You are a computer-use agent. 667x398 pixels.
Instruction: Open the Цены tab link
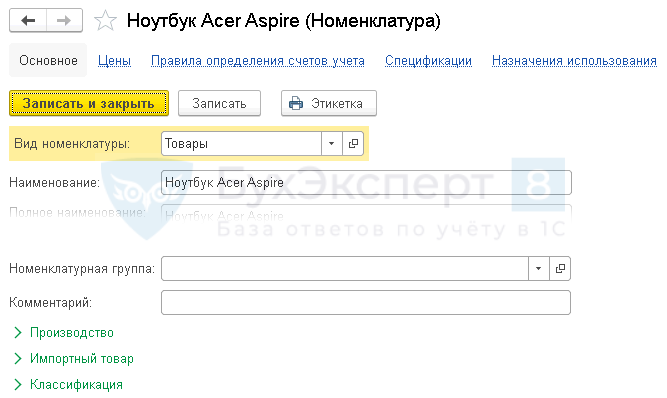[x=114, y=61]
